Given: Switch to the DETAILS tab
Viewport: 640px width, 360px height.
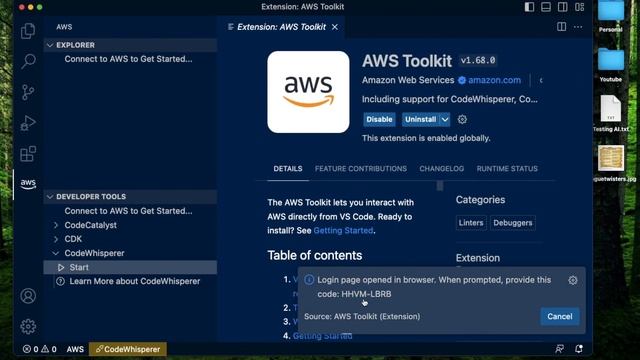Looking at the screenshot, I should pyautogui.click(x=288, y=169).
